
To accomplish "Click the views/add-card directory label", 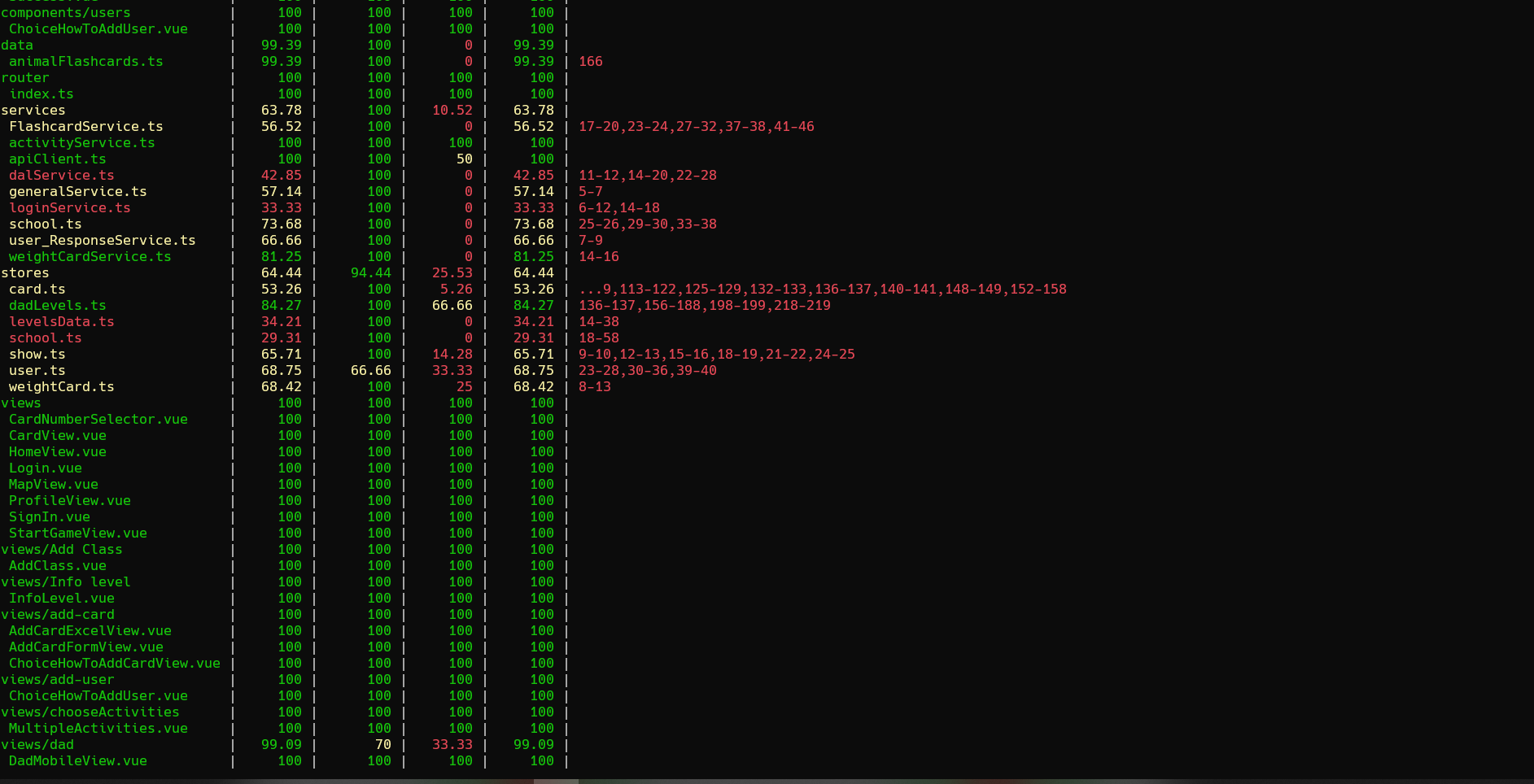I will coord(58,615).
